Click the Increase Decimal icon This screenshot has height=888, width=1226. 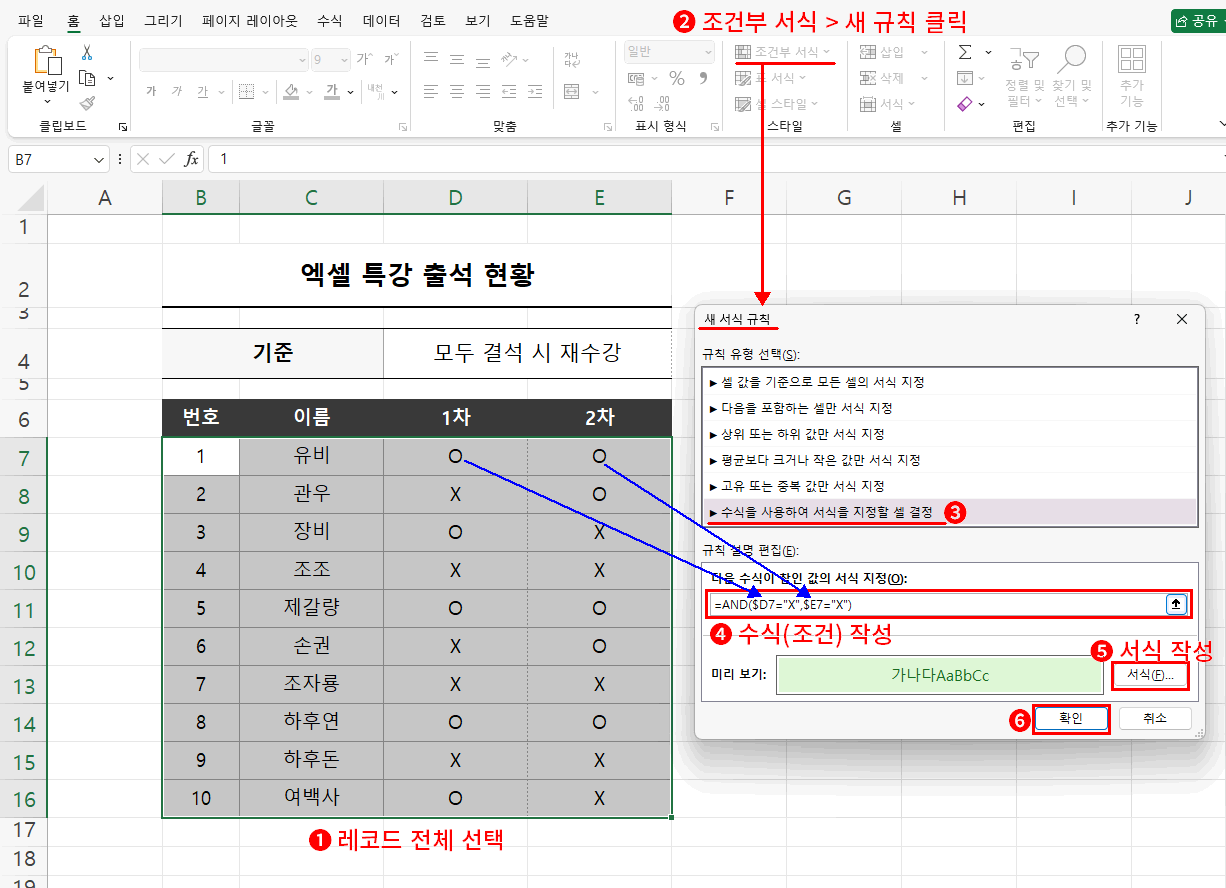click(637, 103)
